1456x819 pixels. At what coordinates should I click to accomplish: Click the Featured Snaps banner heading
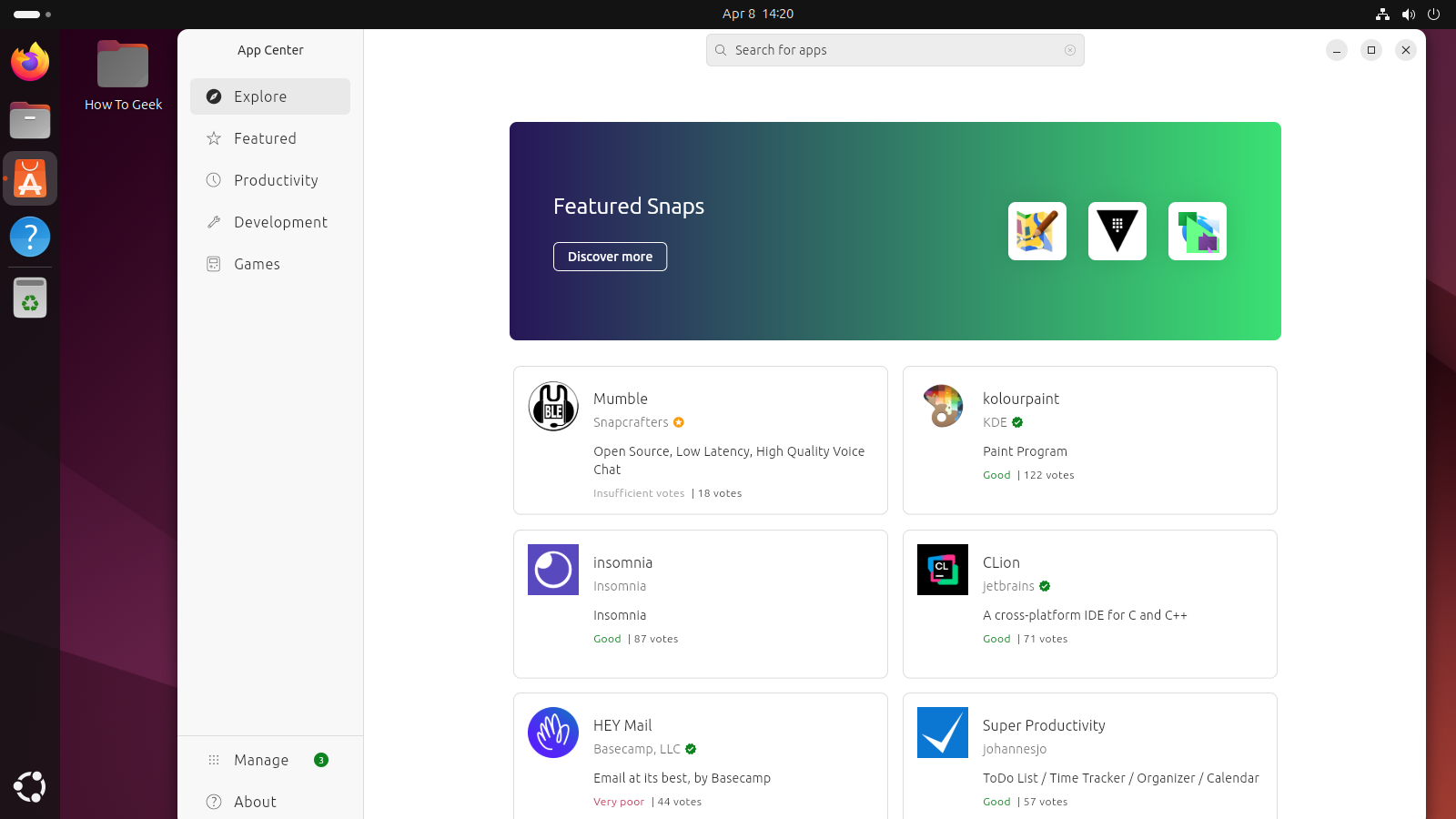pyautogui.click(x=629, y=207)
